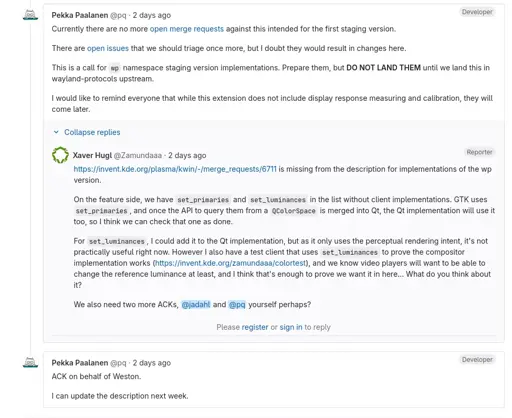This screenshot has width=512, height=418.
Task: Click the @jadahl mention
Action: click(x=196, y=305)
